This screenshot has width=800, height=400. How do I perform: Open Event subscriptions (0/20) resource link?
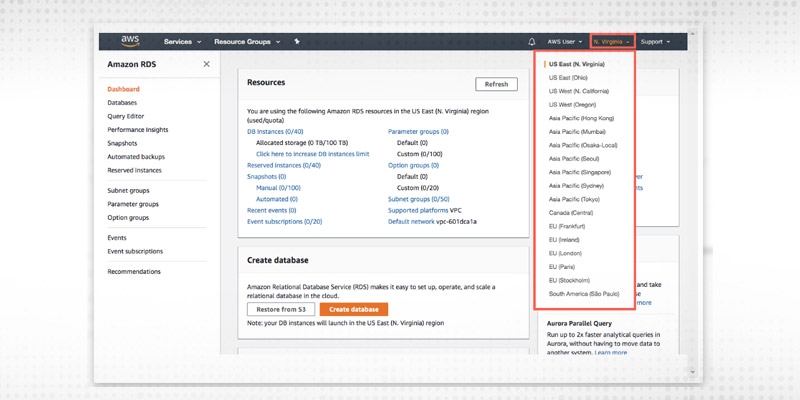pos(285,222)
